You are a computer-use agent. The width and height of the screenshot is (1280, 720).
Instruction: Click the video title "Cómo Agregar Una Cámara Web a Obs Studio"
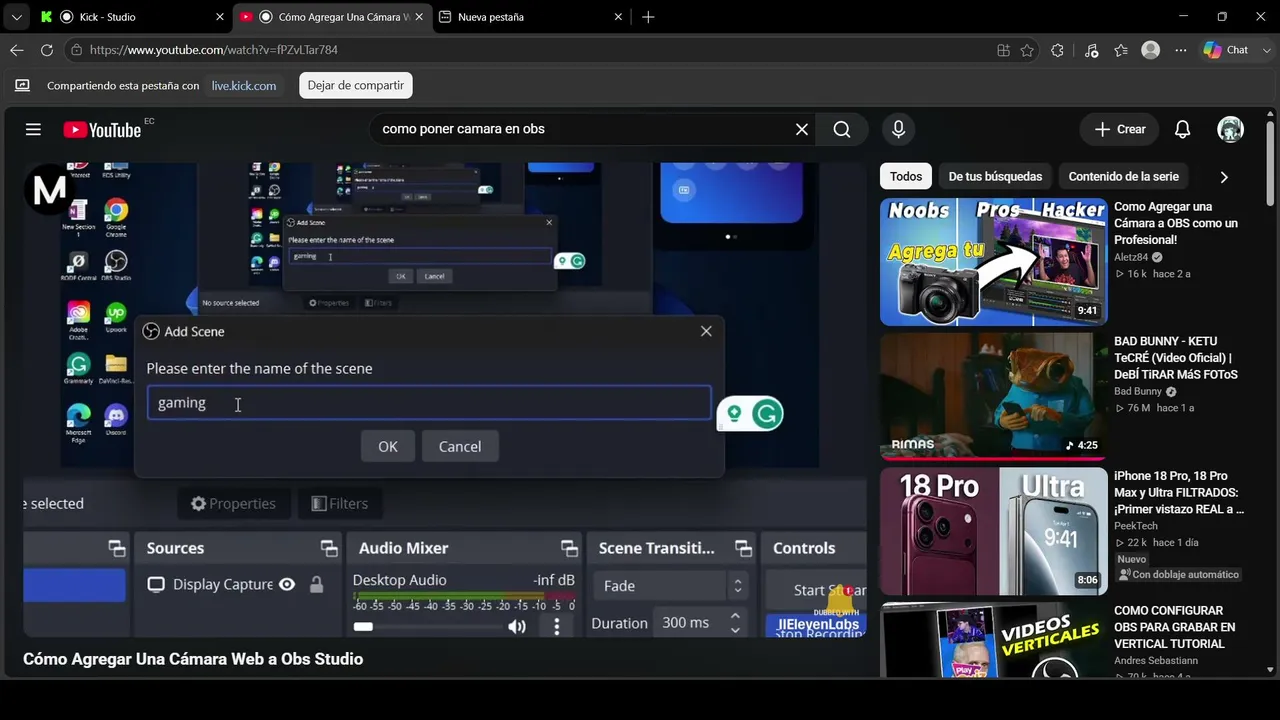point(193,659)
